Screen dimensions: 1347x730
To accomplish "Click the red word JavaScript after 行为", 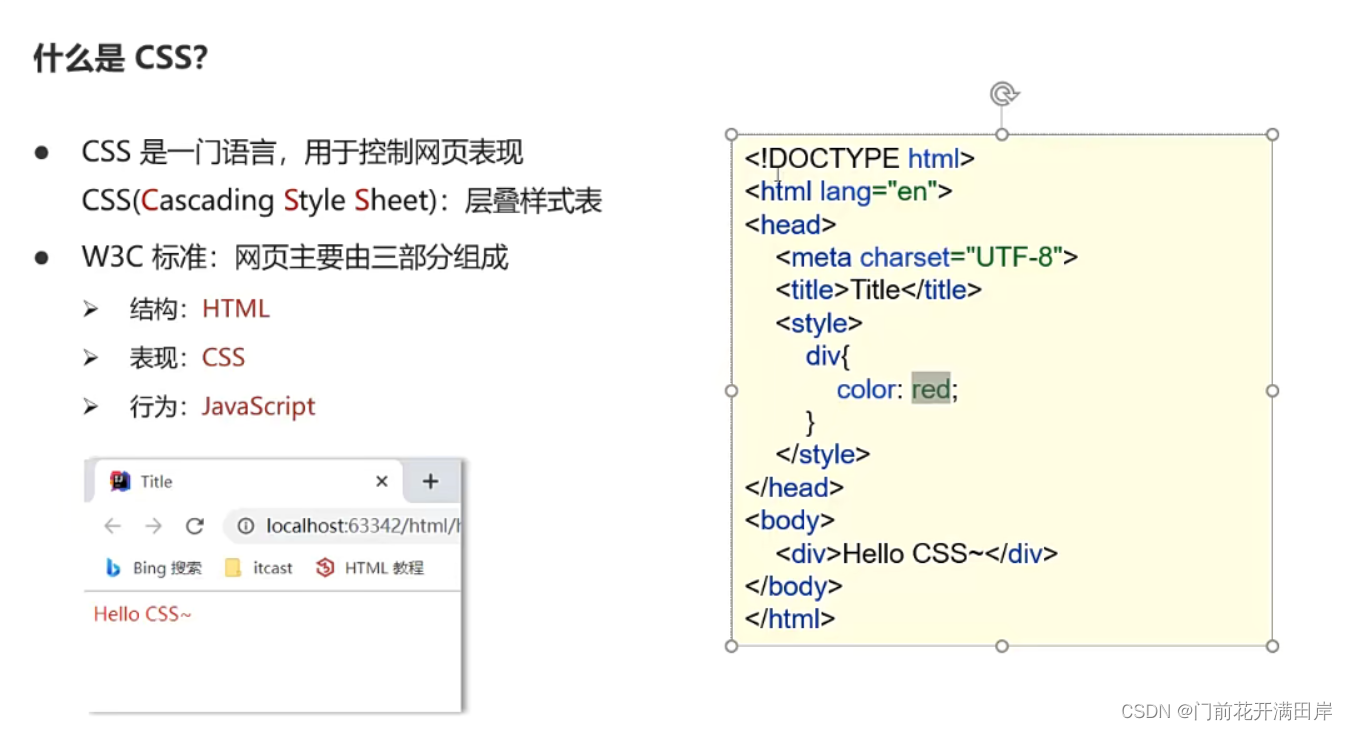I will point(259,406).
